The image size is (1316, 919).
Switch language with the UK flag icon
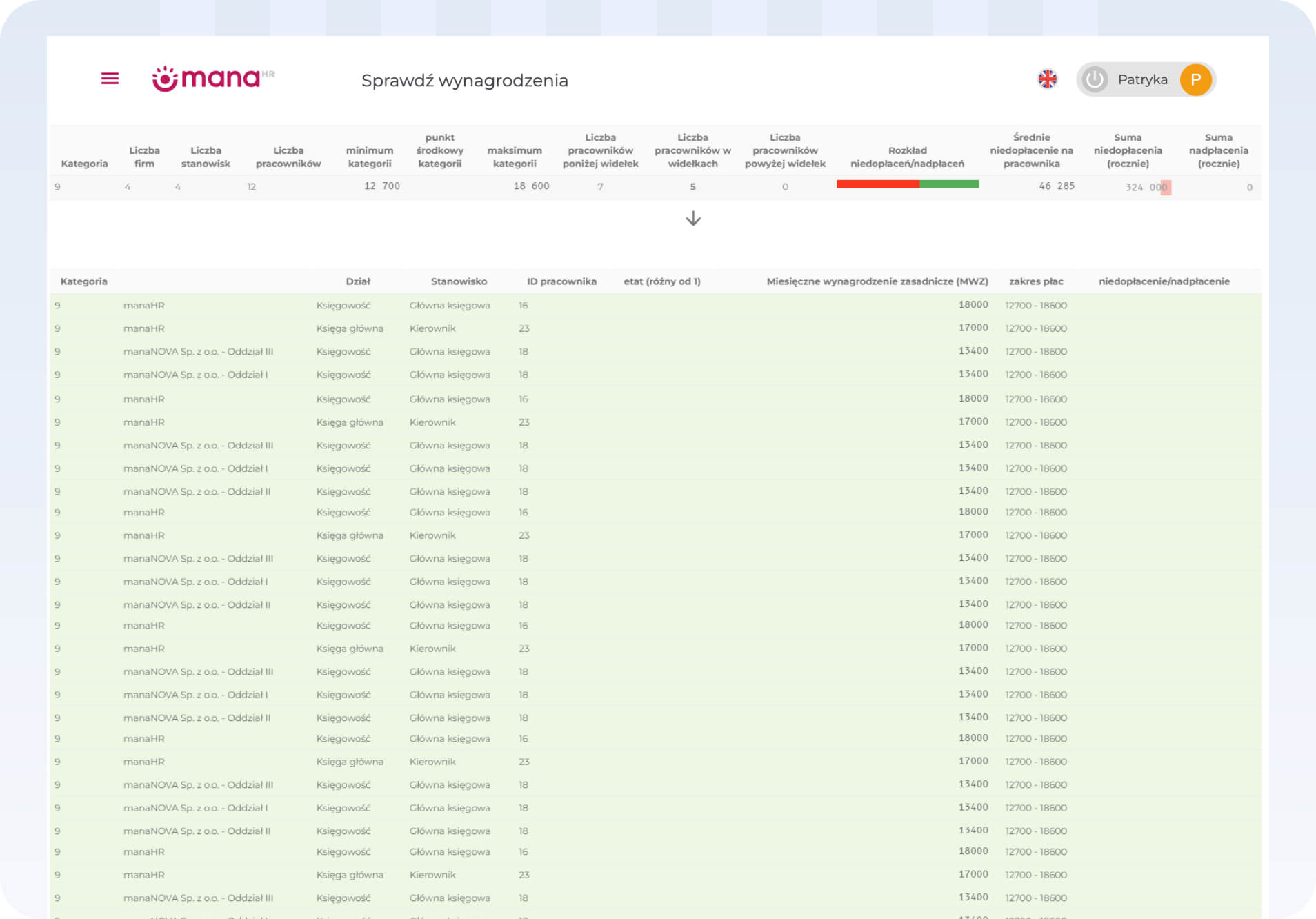pyautogui.click(x=1047, y=79)
